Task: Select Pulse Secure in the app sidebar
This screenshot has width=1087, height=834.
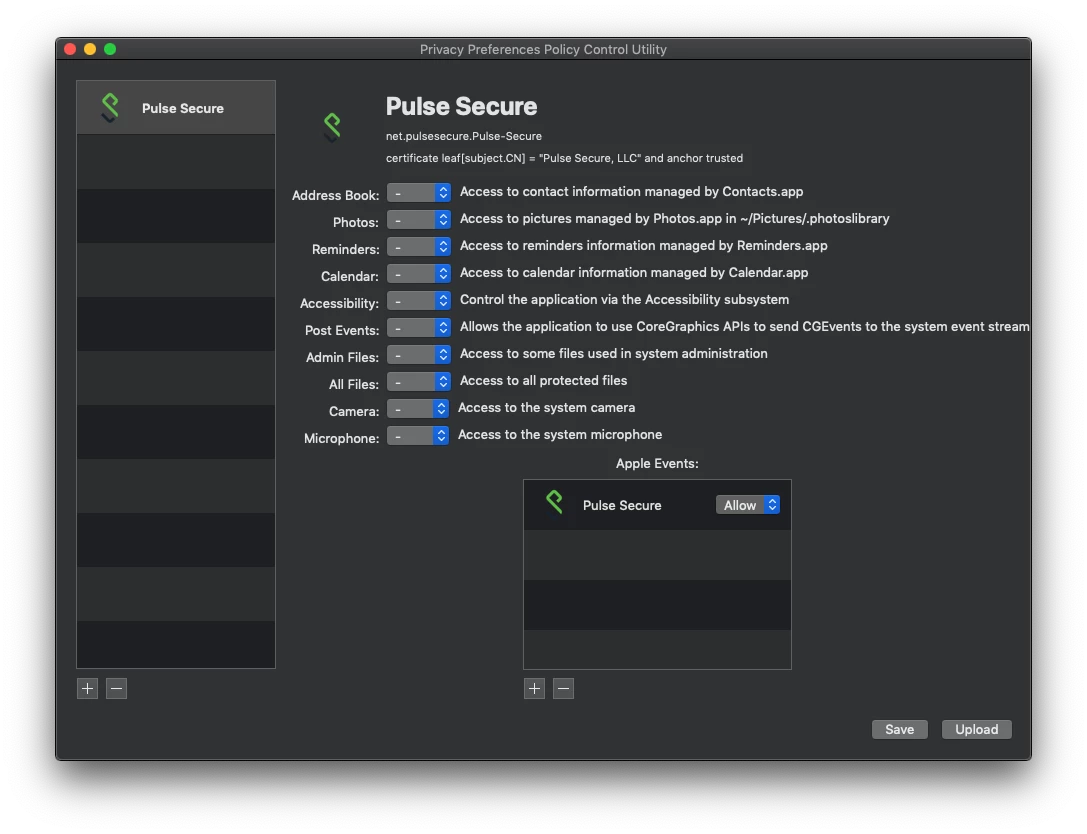Action: [175, 107]
